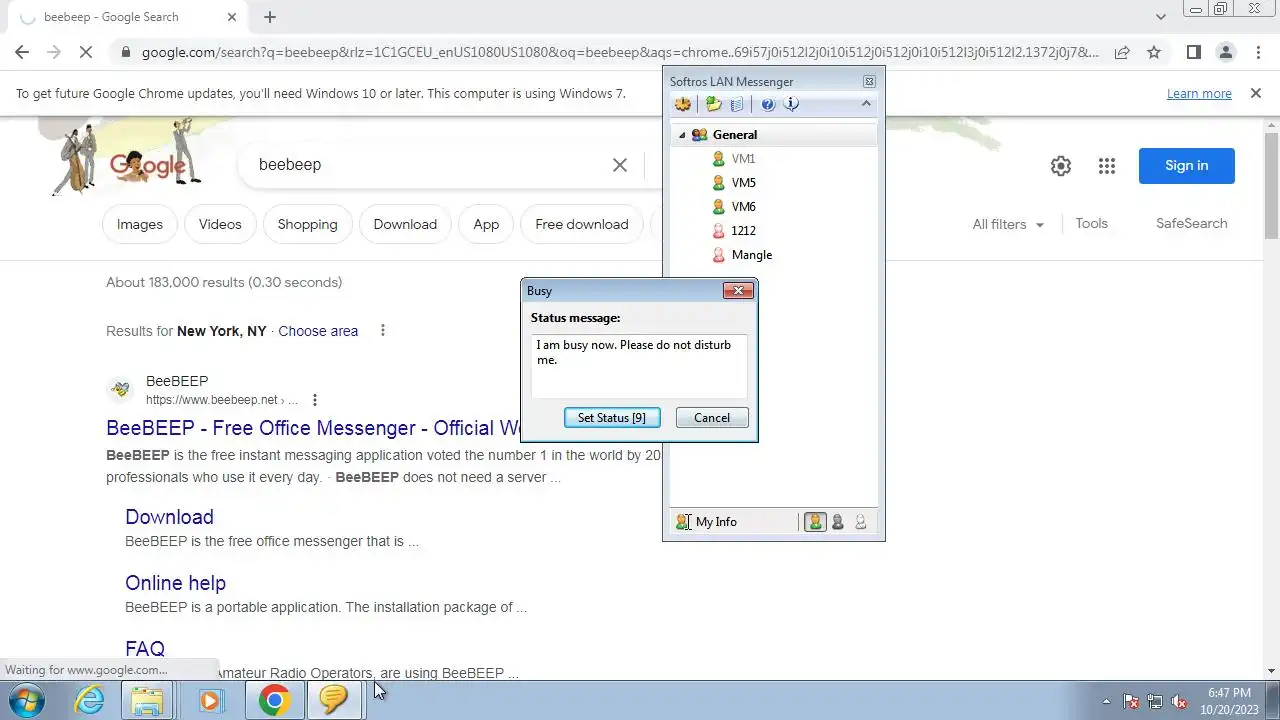
Task: Collapse the Softros toolbar with the up chevron
Action: (866, 103)
